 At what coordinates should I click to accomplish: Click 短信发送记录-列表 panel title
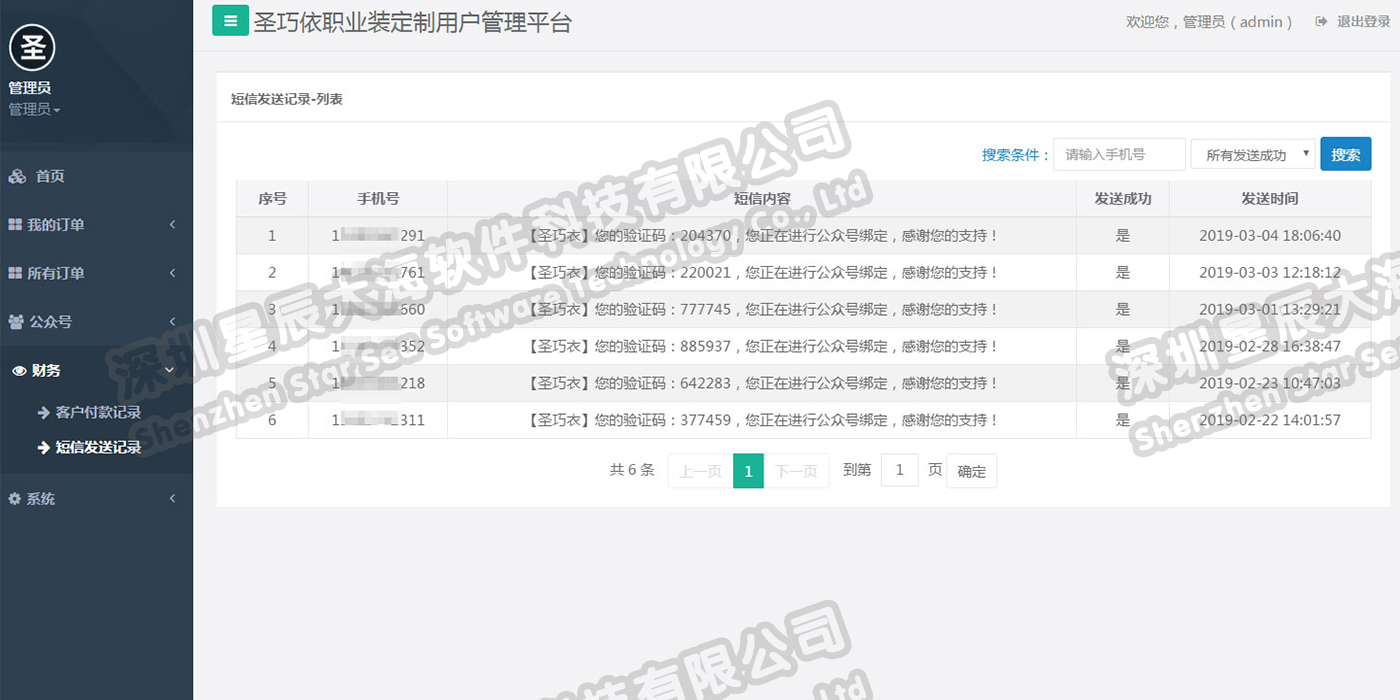287,99
